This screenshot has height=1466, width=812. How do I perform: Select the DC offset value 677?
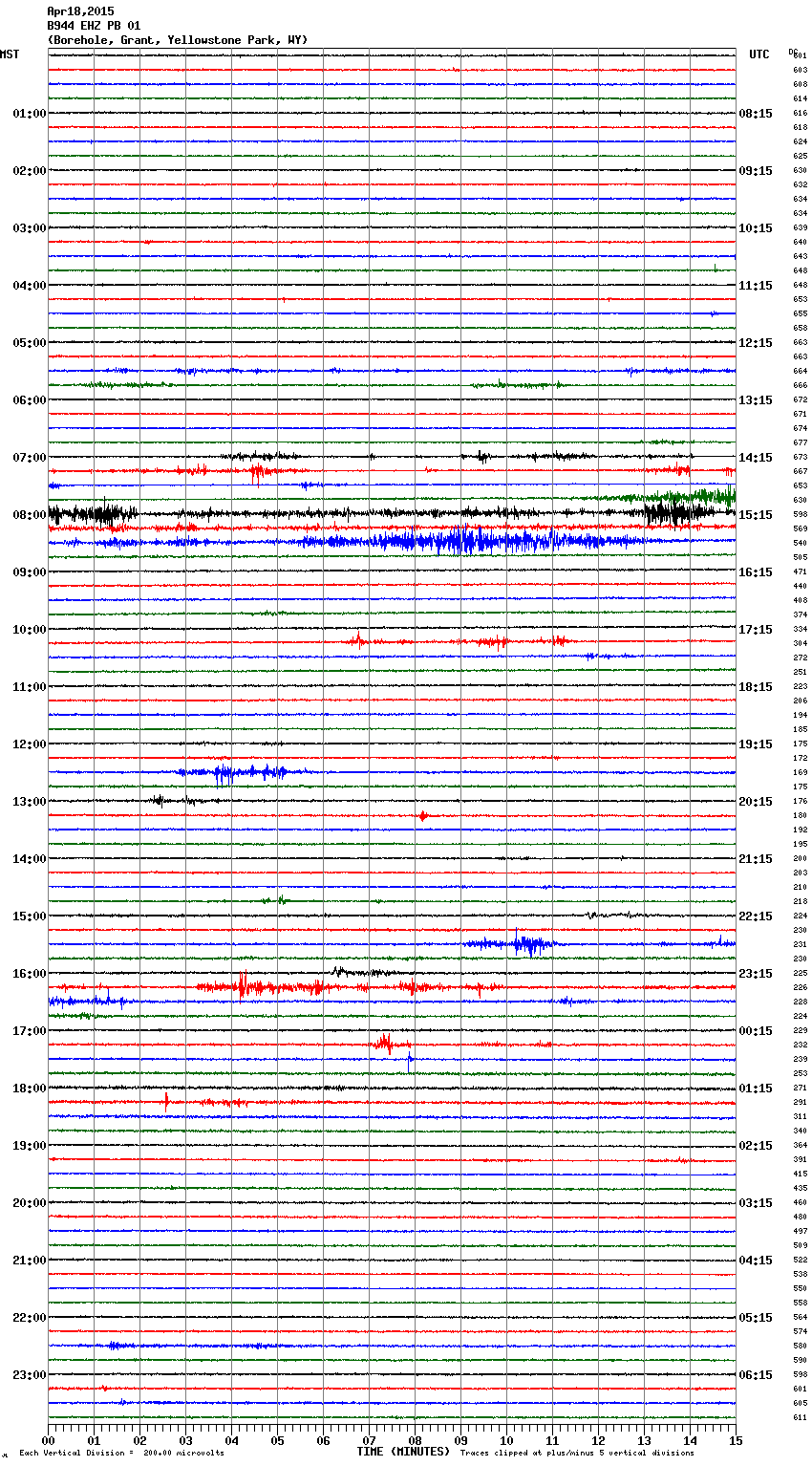click(x=800, y=442)
